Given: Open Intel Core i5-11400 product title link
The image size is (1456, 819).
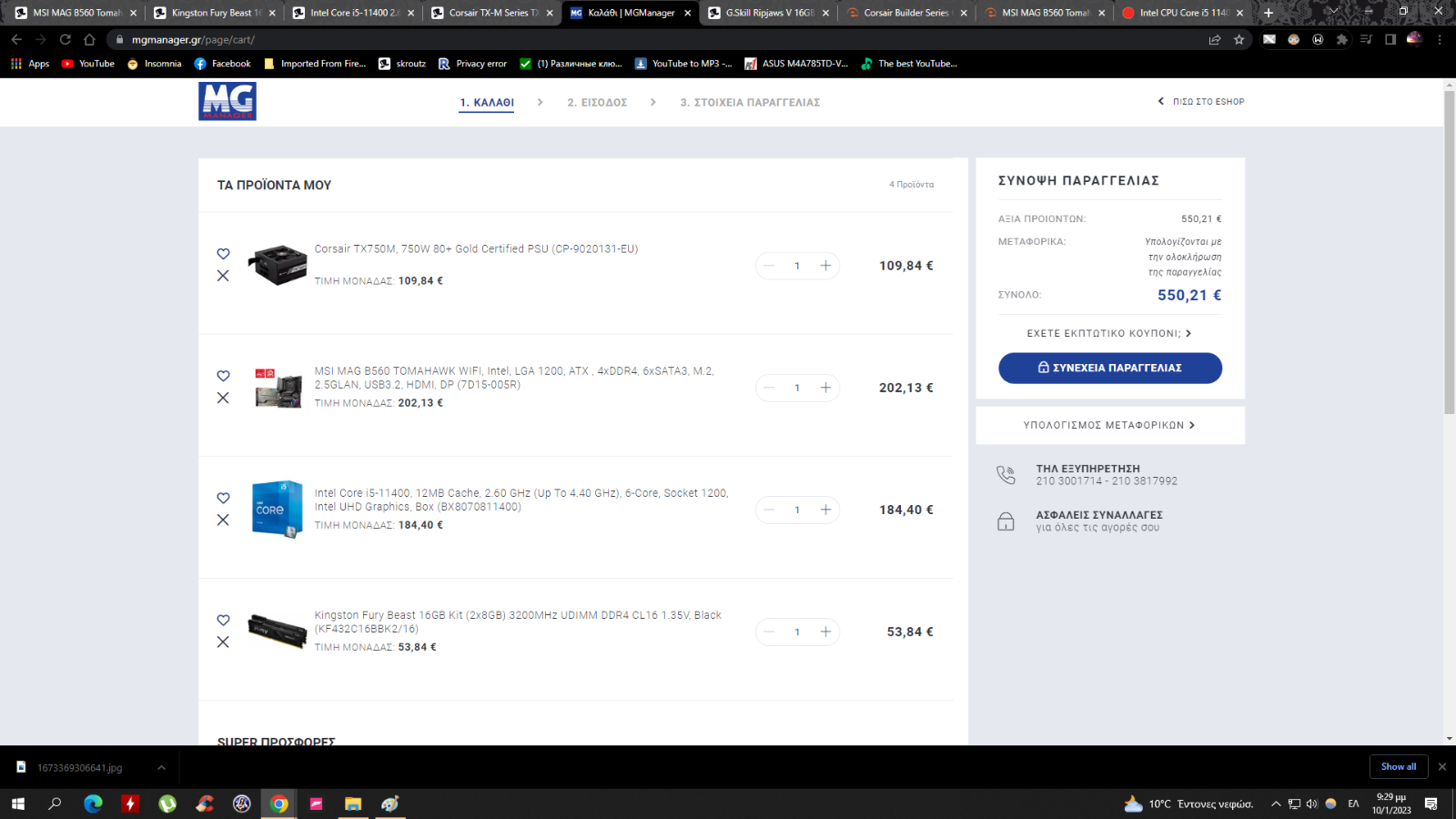Looking at the screenshot, I should point(521,500).
